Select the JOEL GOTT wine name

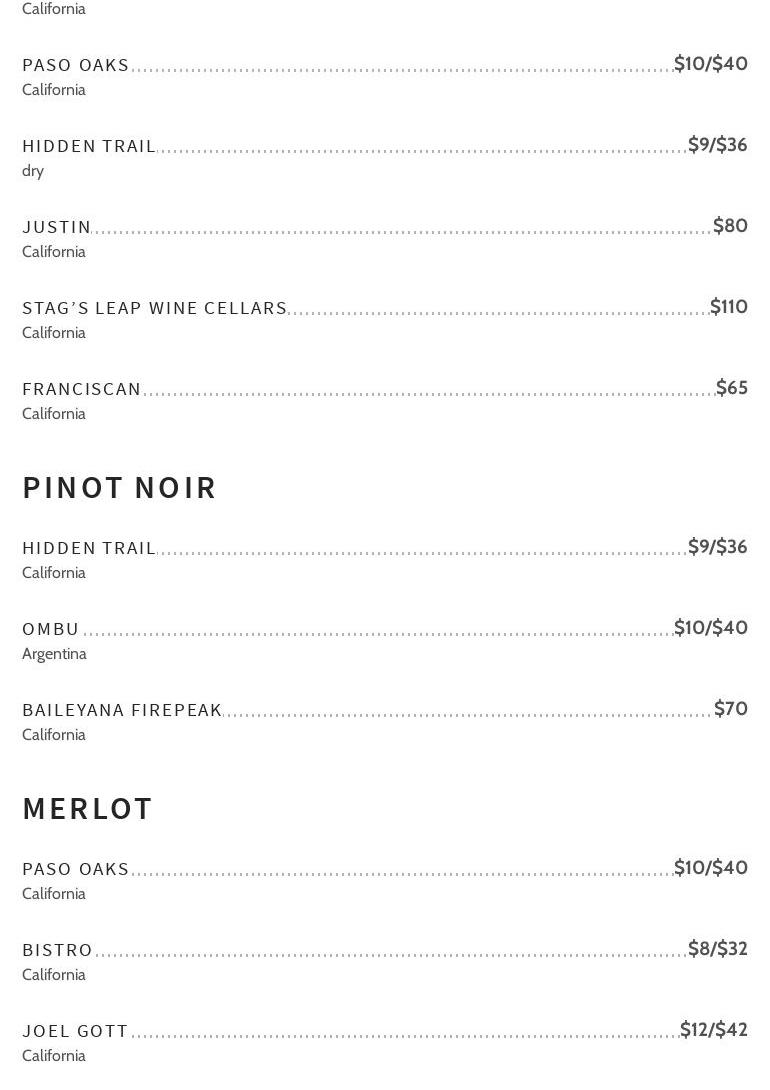[76, 1032]
